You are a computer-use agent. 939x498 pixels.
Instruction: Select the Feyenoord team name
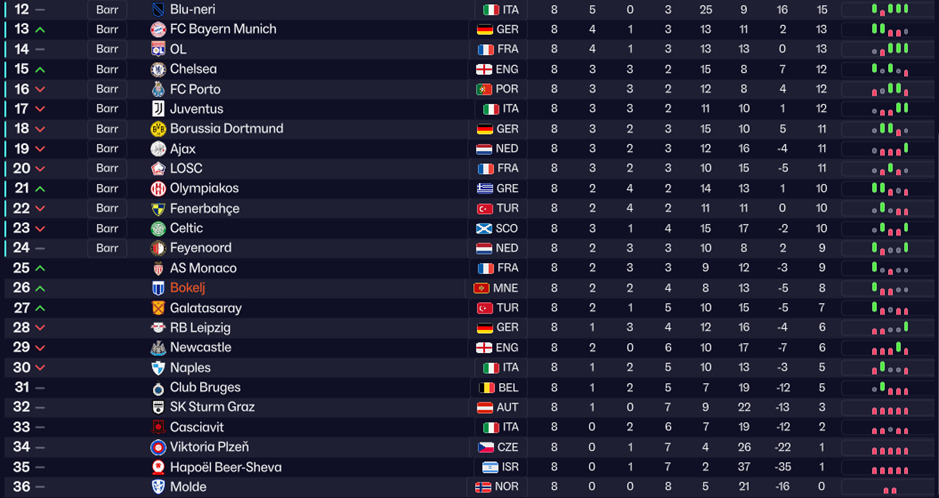pos(200,248)
